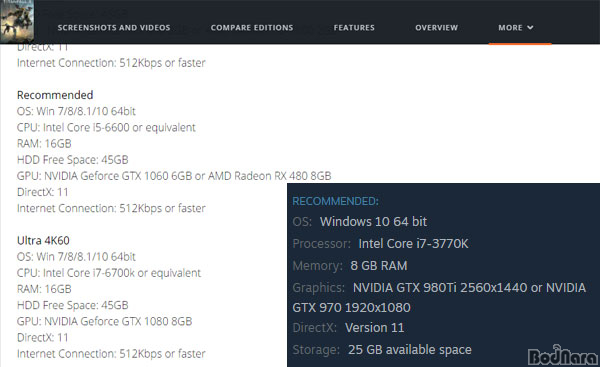600x367 pixels.
Task: Select 'DirectX: 11' under Ultra 4K60
Action: click(42, 338)
